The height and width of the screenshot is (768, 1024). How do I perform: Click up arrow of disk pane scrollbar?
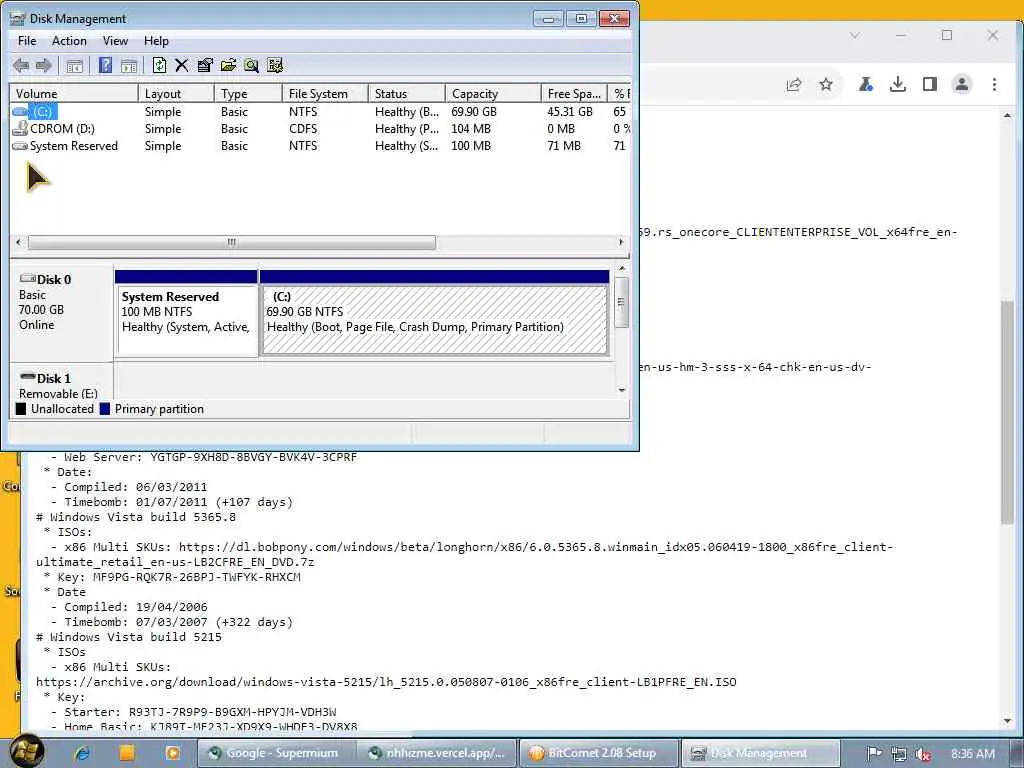coord(622,268)
